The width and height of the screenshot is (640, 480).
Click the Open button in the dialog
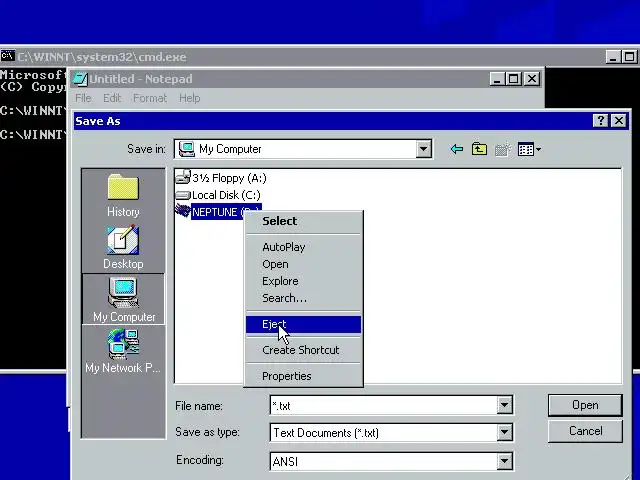point(585,405)
